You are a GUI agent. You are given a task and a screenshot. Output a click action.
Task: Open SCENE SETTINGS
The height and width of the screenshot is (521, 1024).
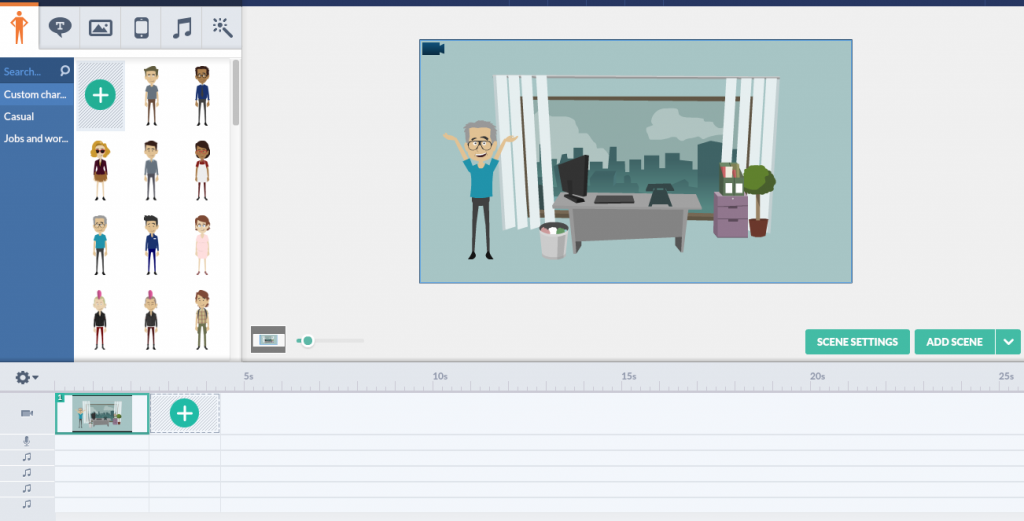[x=857, y=342]
